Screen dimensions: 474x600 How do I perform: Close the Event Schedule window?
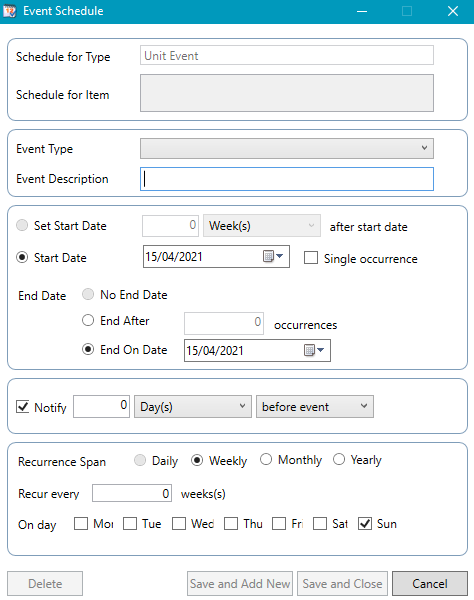453,11
